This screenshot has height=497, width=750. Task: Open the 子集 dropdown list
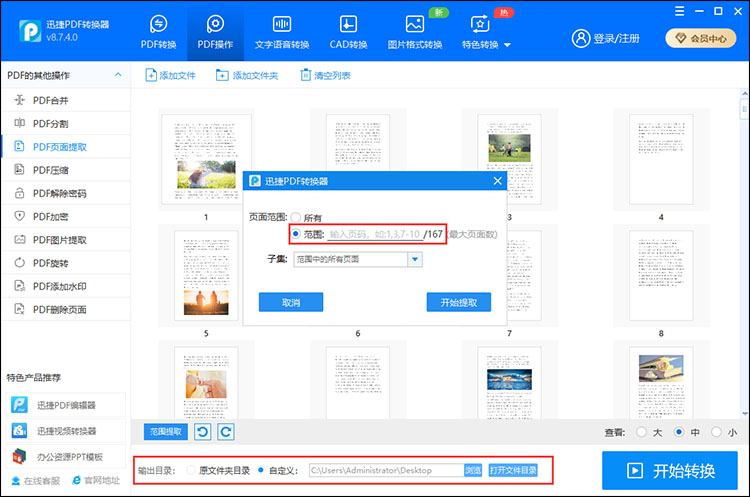click(x=415, y=259)
